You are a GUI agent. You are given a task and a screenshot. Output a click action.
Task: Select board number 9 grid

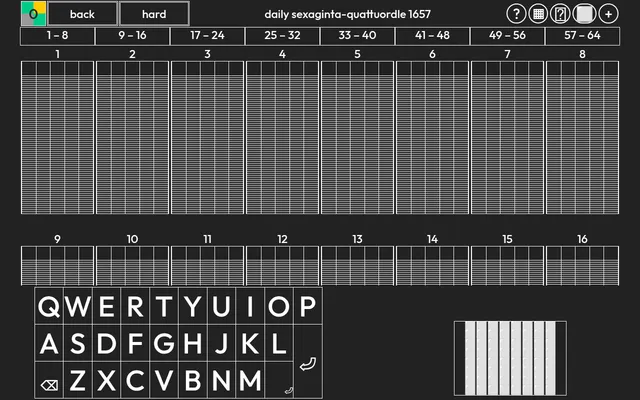pyautogui.click(x=58, y=266)
